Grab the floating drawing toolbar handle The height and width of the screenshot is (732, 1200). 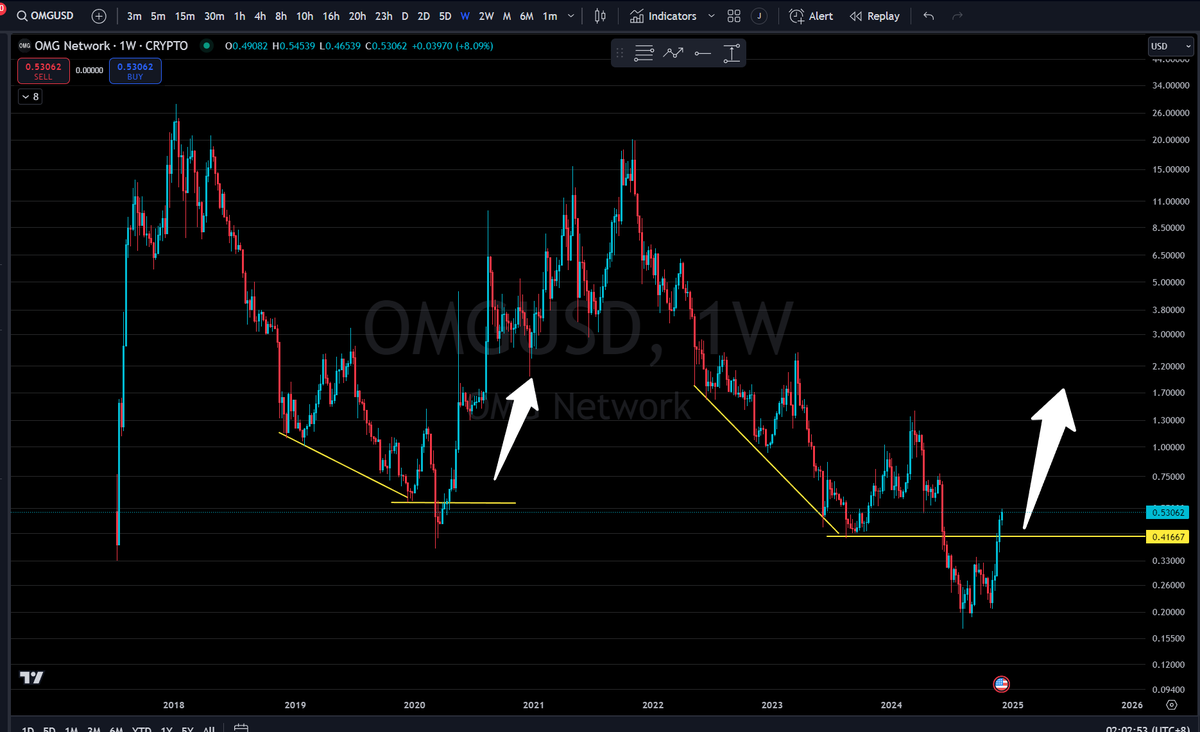tap(621, 53)
